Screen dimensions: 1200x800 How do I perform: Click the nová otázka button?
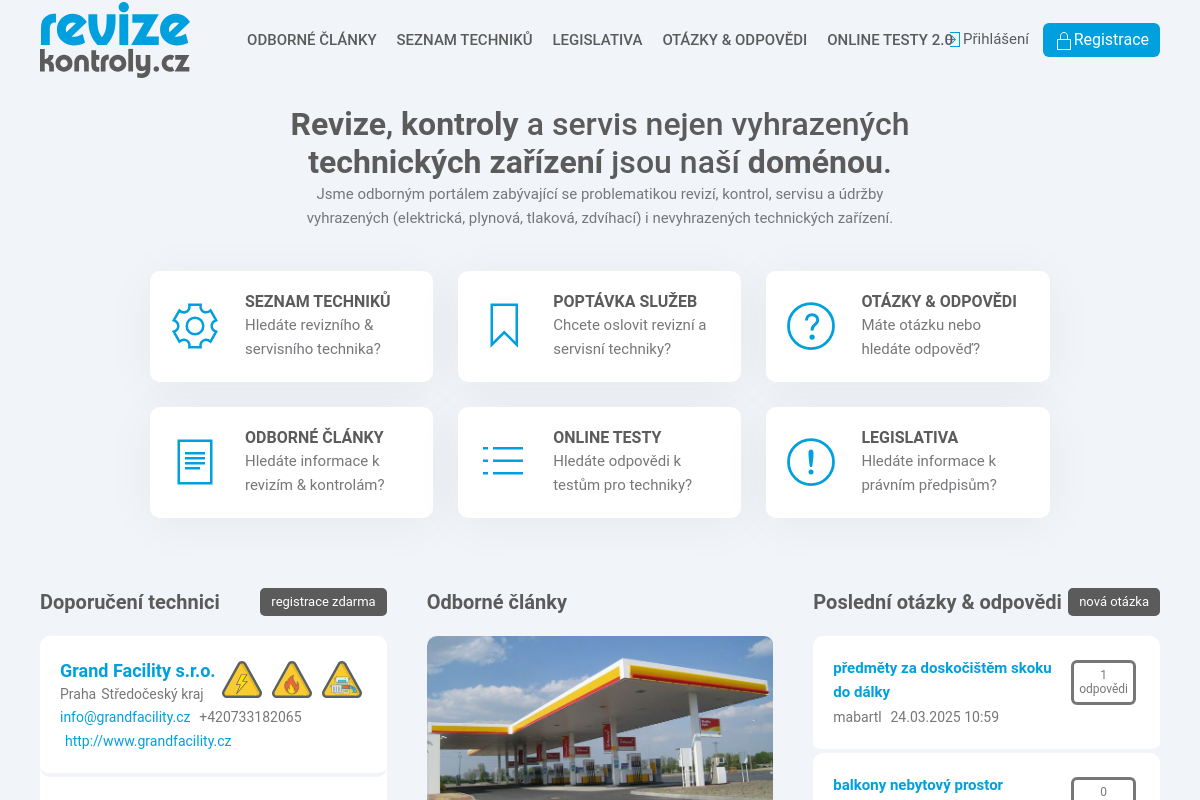tap(1114, 602)
